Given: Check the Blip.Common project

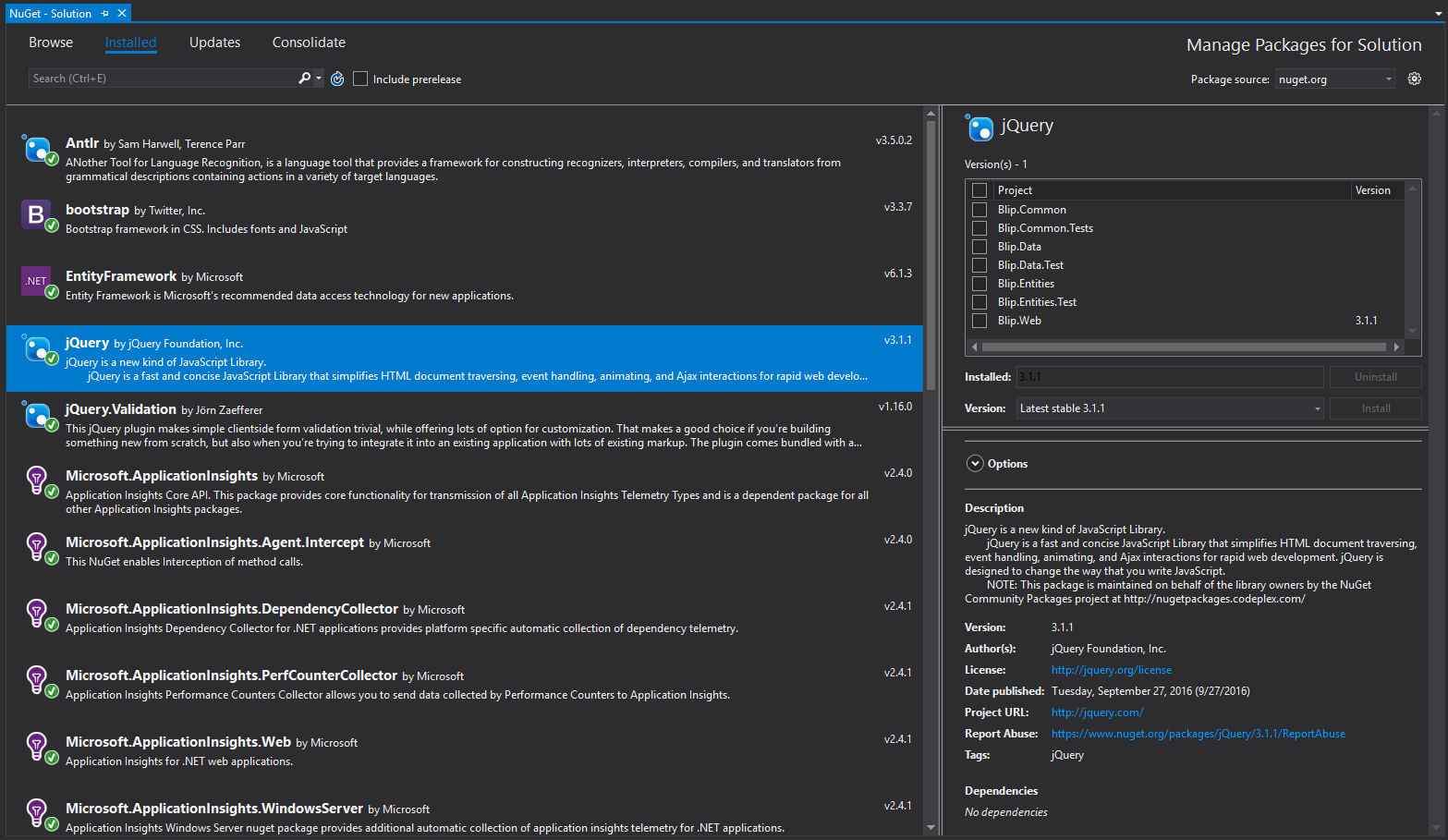Looking at the screenshot, I should (x=980, y=210).
